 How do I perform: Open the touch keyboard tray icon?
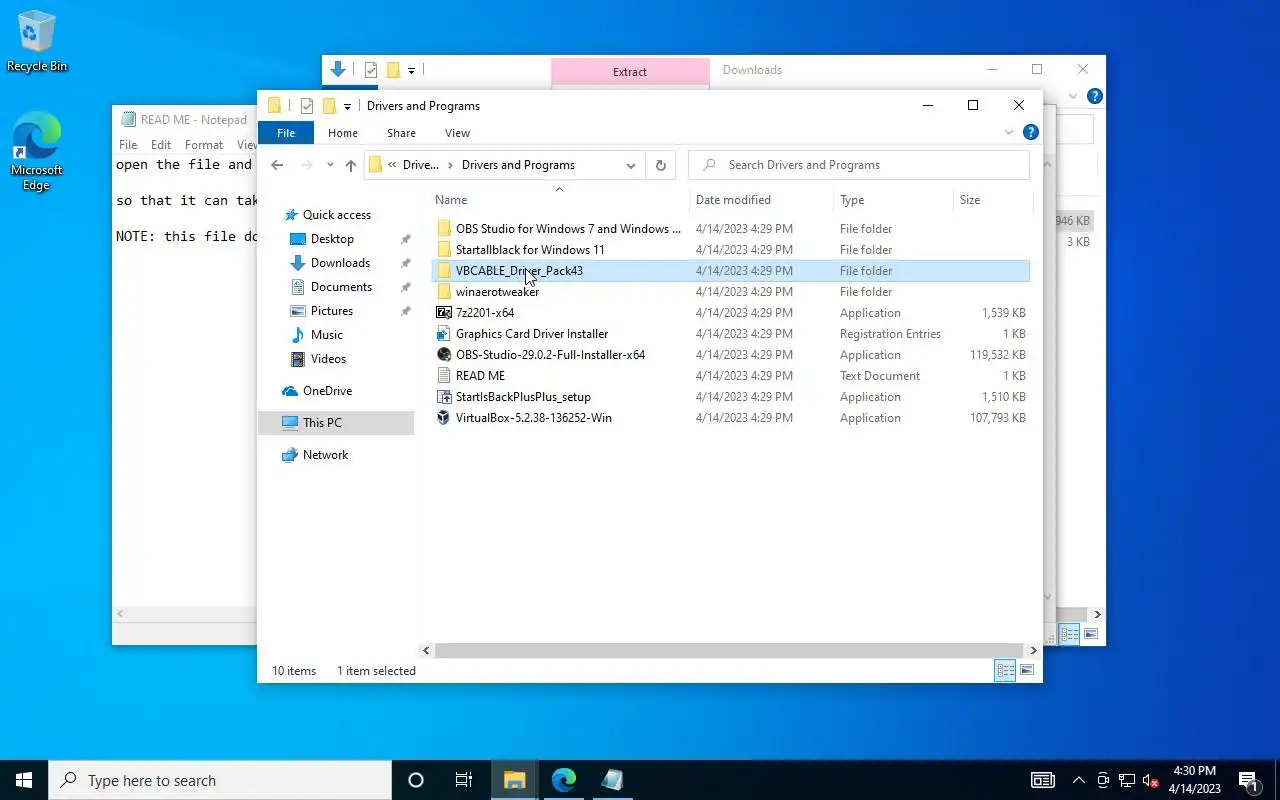point(1042,780)
